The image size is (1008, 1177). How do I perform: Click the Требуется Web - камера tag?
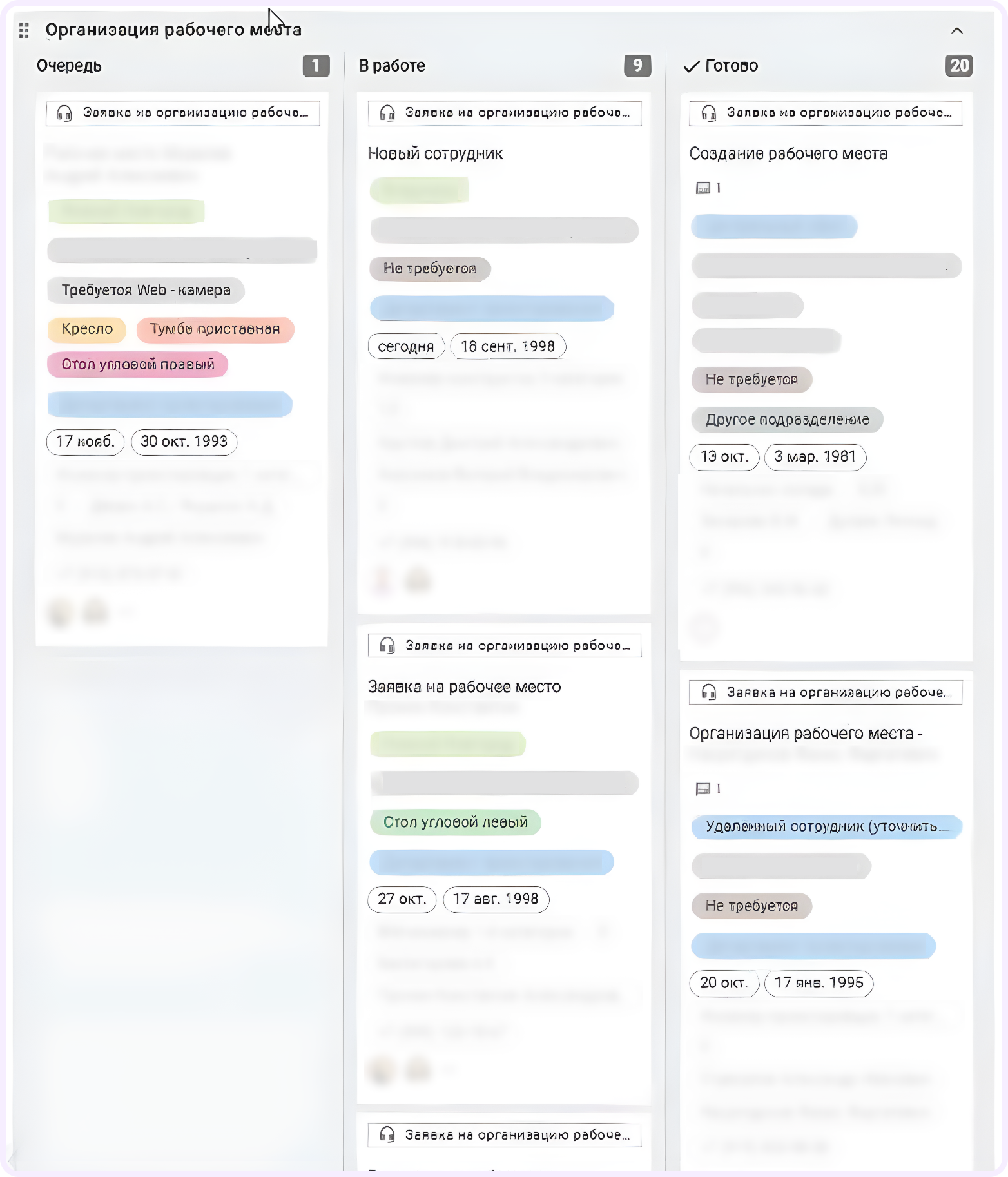[146, 291]
